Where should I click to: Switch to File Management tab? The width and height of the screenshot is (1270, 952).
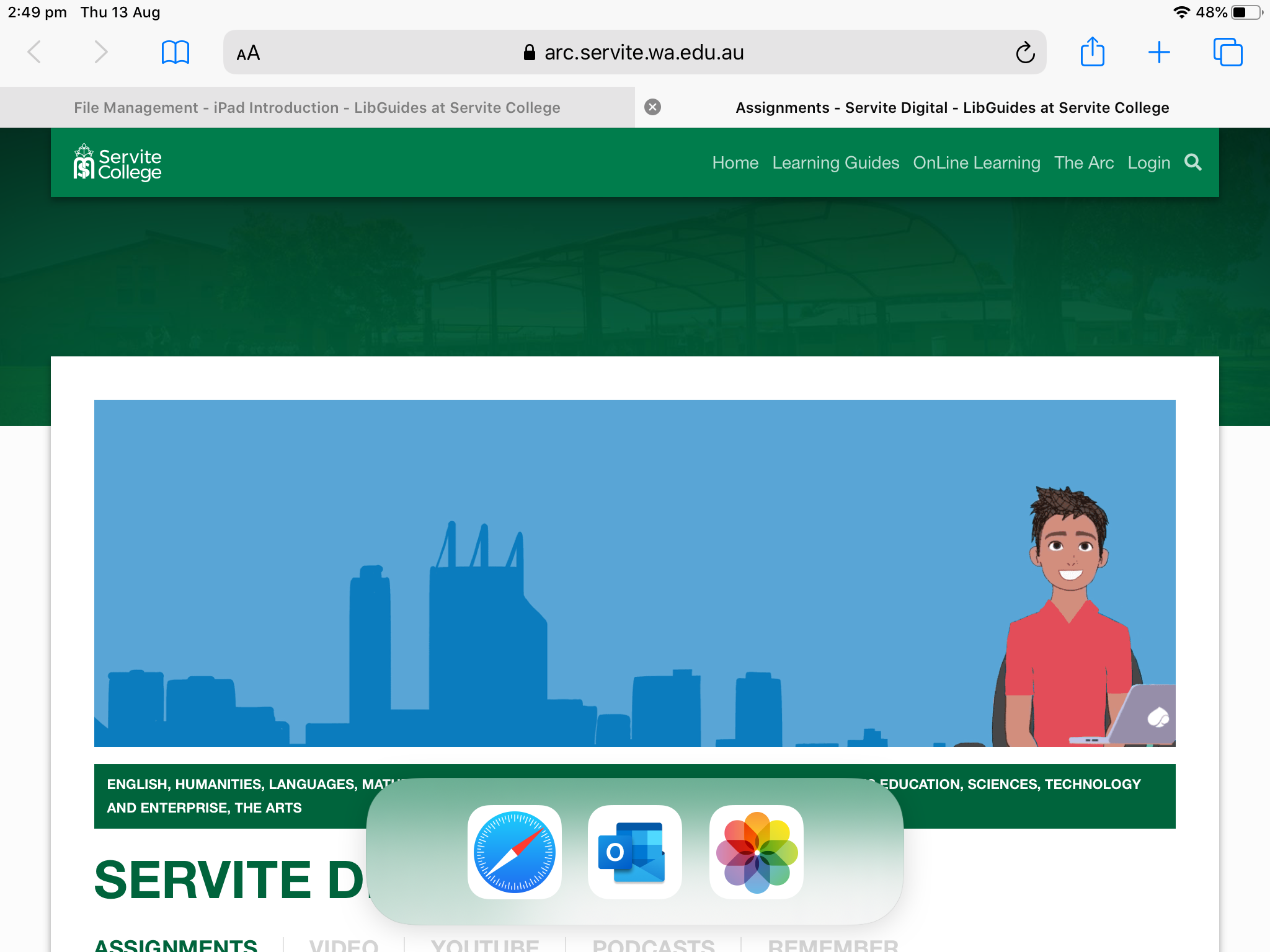pos(317,108)
